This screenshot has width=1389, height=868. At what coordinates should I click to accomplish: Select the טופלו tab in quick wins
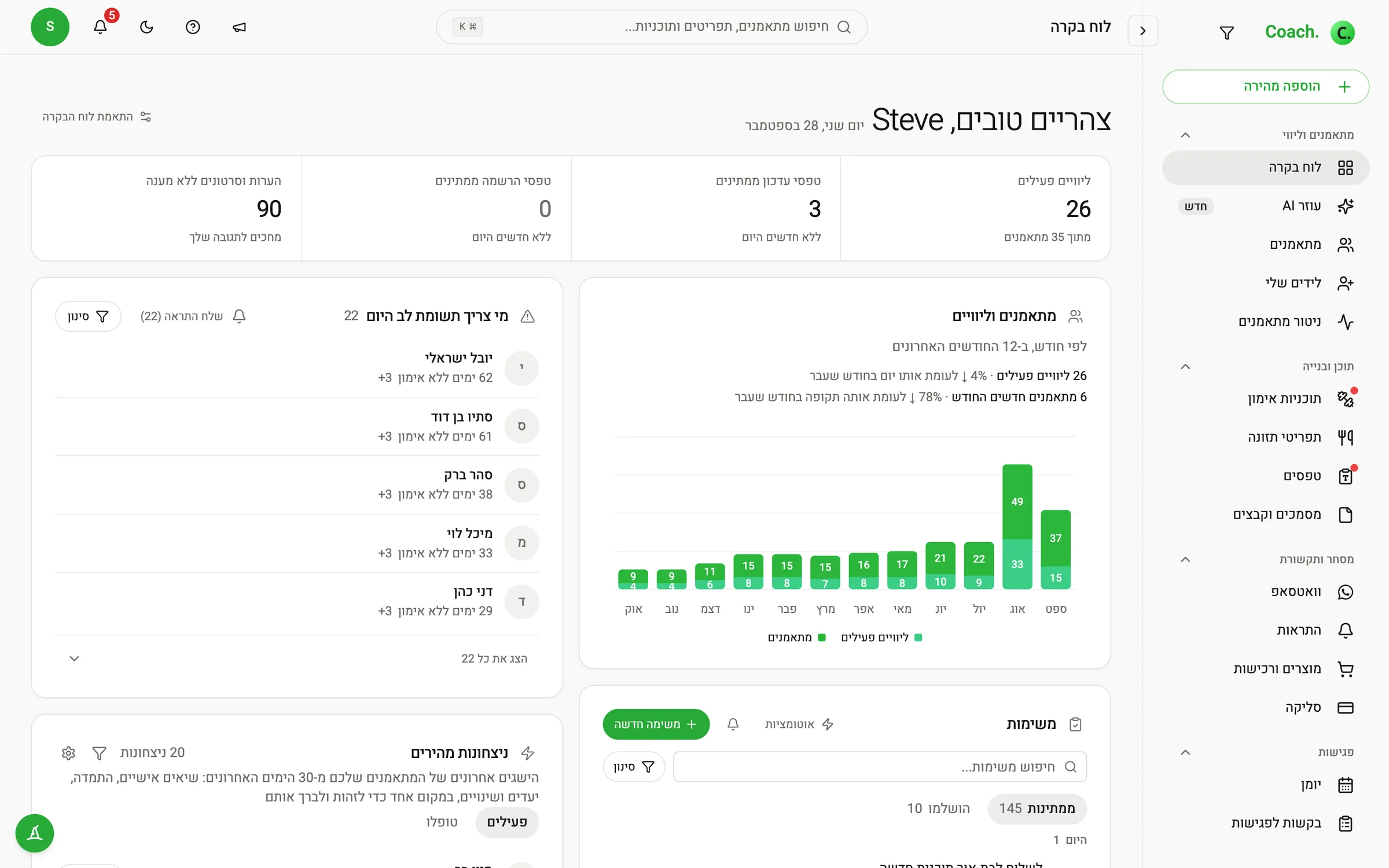(x=442, y=822)
